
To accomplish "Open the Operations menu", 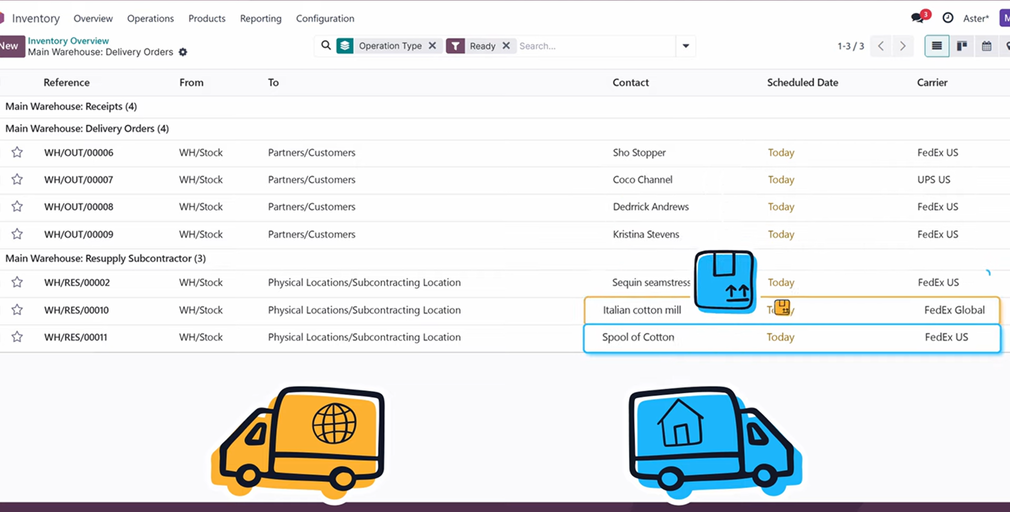I will 150,19.
